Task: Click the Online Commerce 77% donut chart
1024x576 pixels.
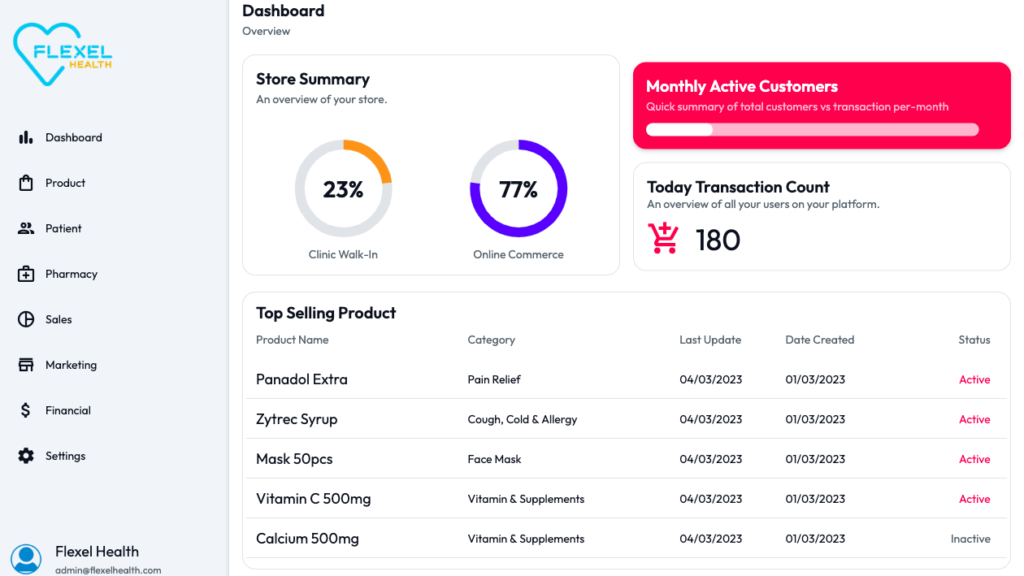Action: click(x=518, y=189)
